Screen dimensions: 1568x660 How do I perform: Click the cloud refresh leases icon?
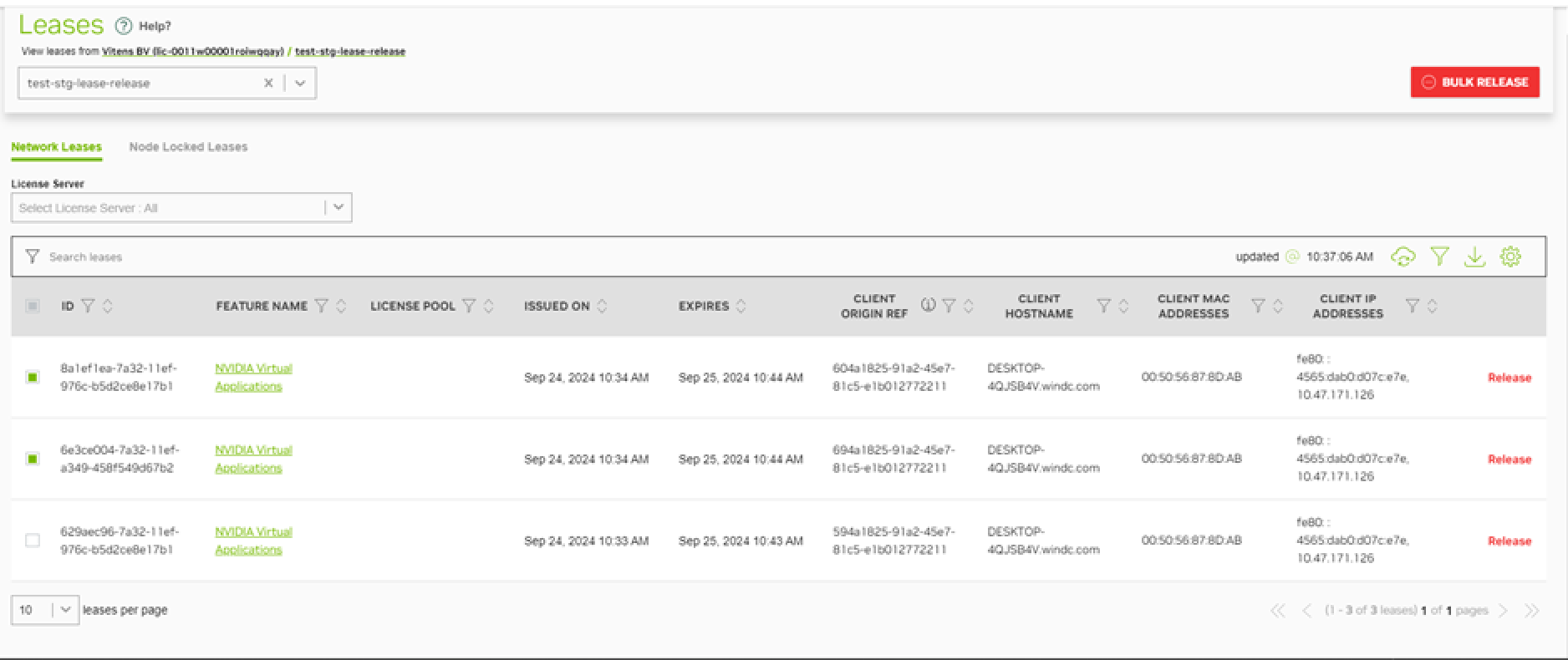click(x=1403, y=256)
